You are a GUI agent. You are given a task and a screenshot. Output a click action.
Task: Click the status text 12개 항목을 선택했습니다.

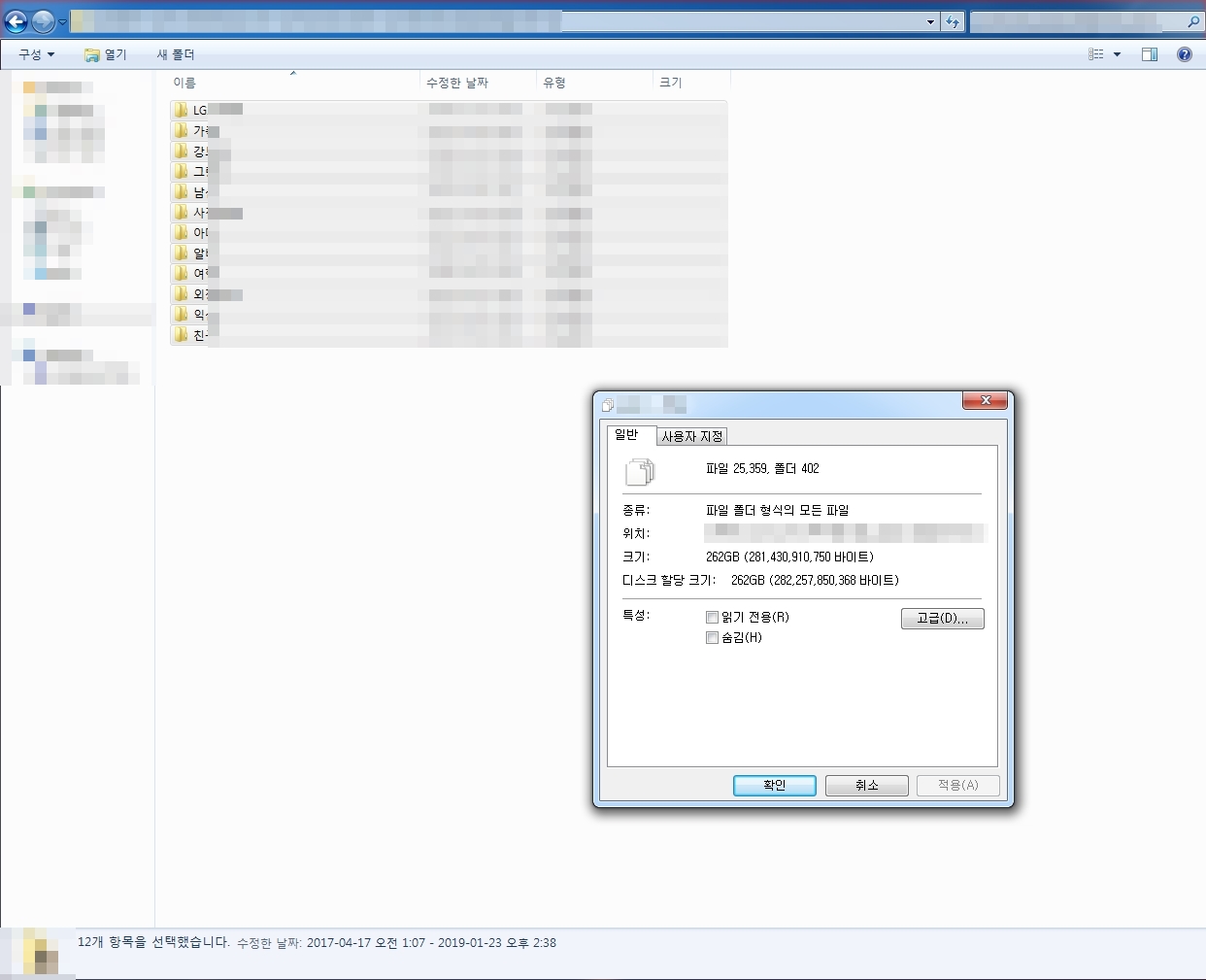pyautogui.click(x=153, y=942)
